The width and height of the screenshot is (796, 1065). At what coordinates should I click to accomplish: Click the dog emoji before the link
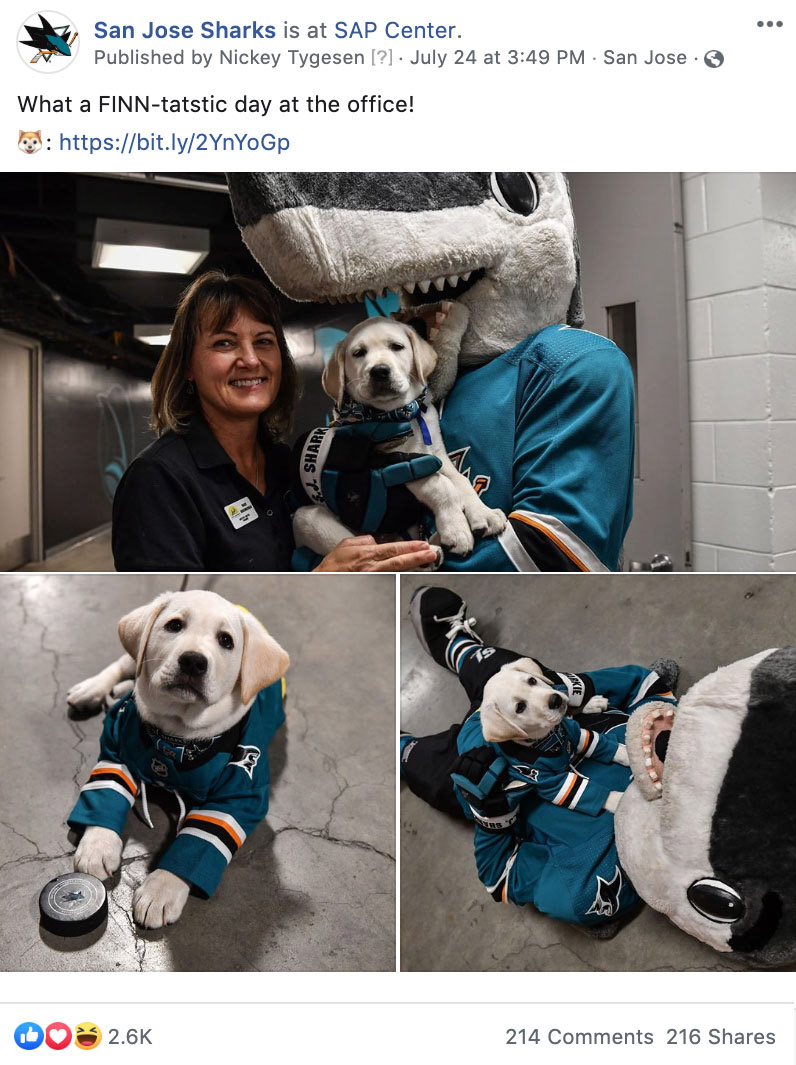click(x=29, y=142)
